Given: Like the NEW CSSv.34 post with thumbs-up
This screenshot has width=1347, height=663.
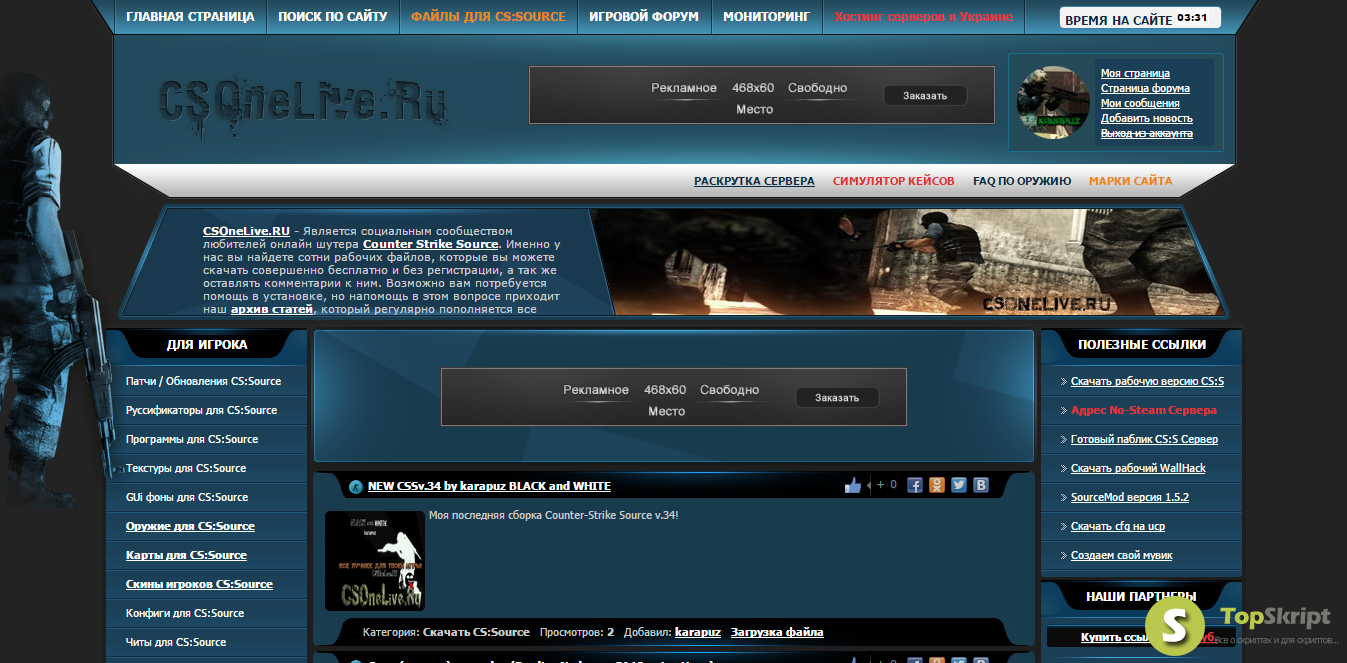Looking at the screenshot, I should tap(852, 485).
